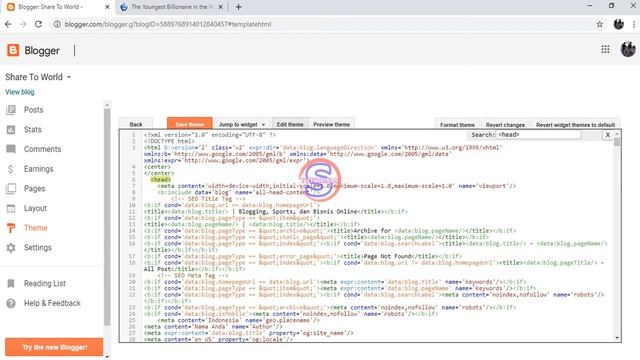640x360 pixels.
Task: Click the Help & Feedback question icon
Action: tap(11, 303)
